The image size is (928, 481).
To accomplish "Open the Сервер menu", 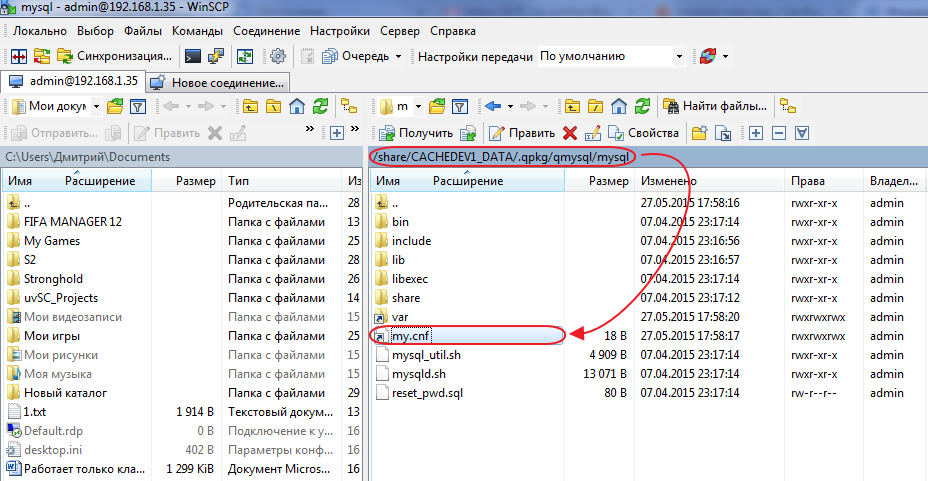I will tap(400, 31).
